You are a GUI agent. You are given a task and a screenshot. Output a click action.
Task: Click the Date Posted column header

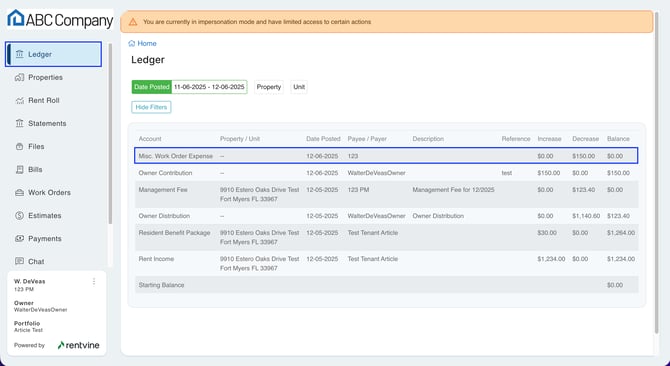(323, 139)
